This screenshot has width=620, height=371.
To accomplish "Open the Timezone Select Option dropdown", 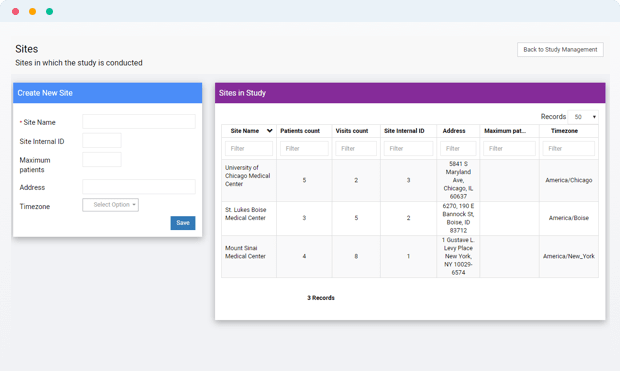I will click(110, 205).
